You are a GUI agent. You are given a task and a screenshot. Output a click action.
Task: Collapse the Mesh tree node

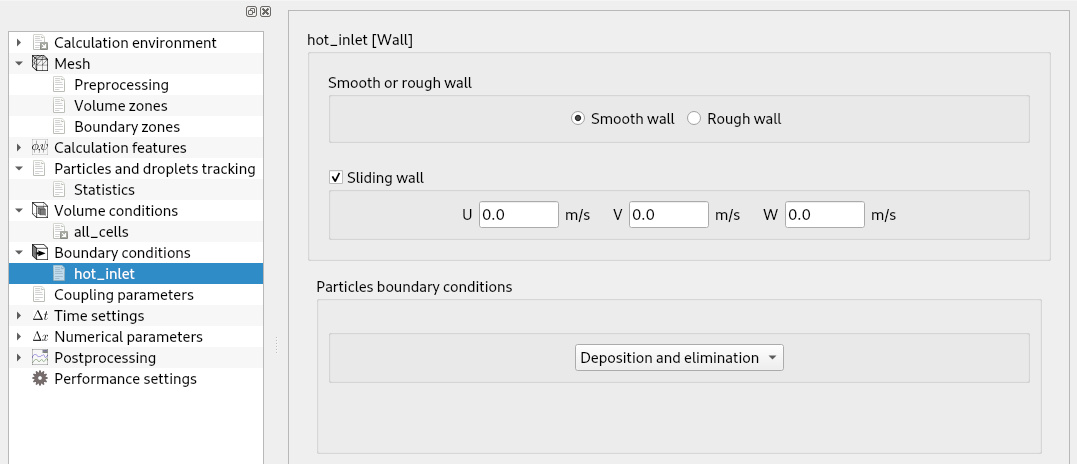[19, 64]
